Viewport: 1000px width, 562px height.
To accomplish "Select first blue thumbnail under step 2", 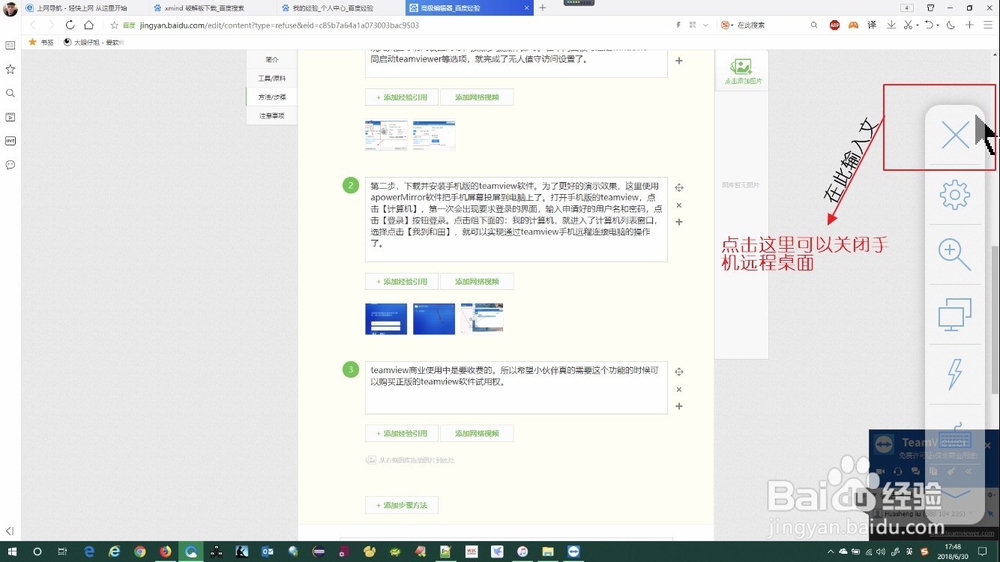I will (386, 318).
